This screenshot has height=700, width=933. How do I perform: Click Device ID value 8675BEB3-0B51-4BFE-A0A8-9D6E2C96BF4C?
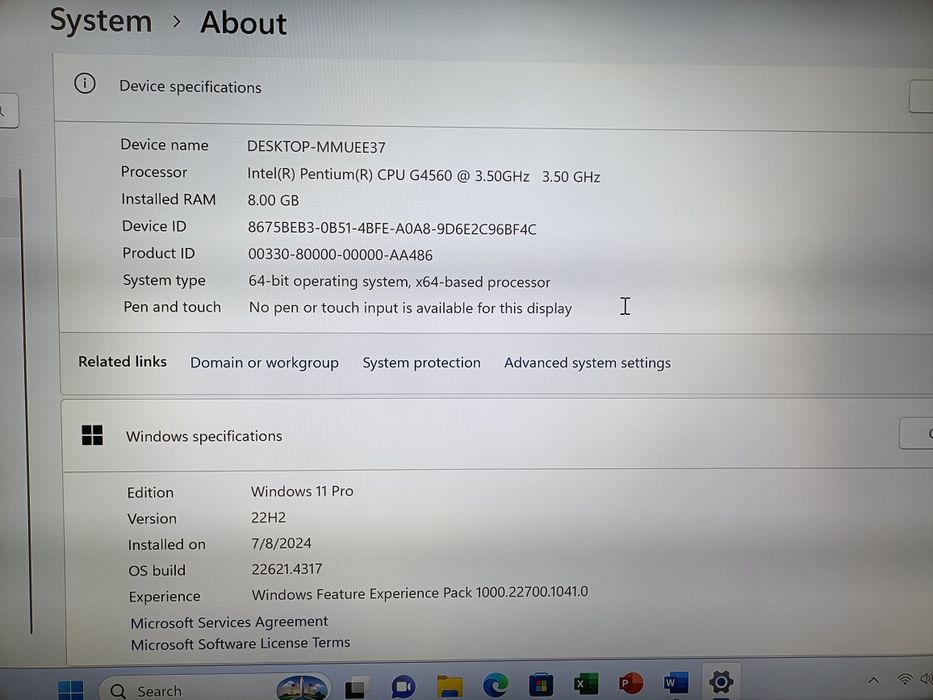click(x=392, y=228)
